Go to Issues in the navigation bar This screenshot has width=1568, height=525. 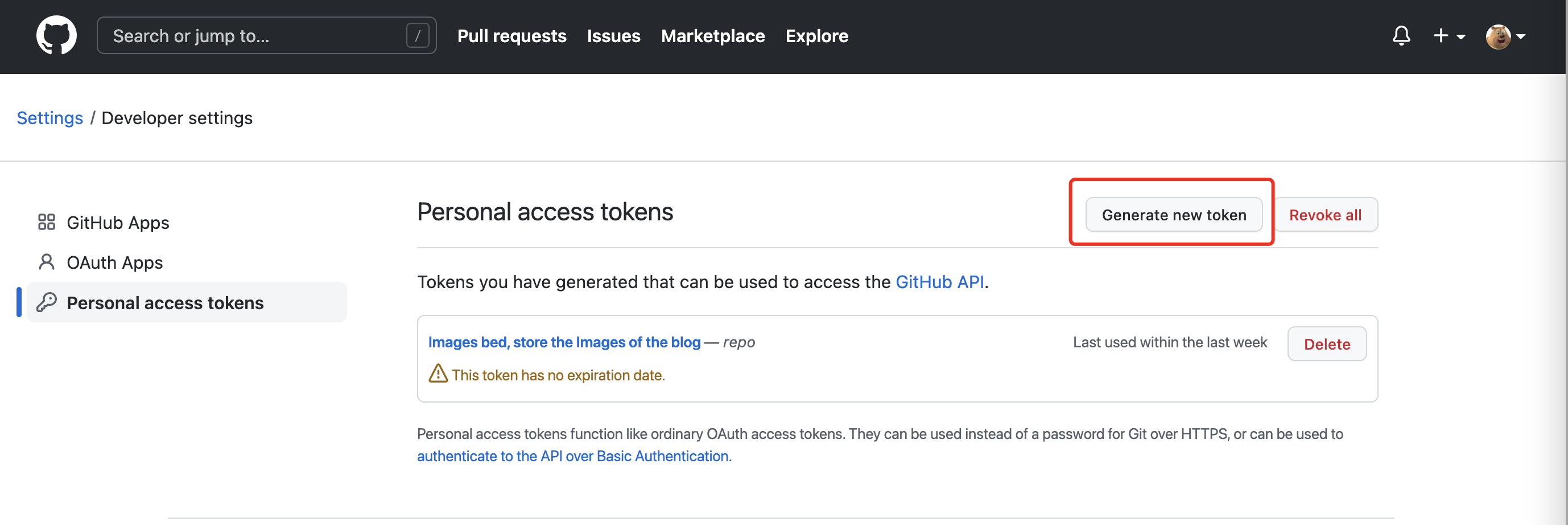pyautogui.click(x=613, y=36)
